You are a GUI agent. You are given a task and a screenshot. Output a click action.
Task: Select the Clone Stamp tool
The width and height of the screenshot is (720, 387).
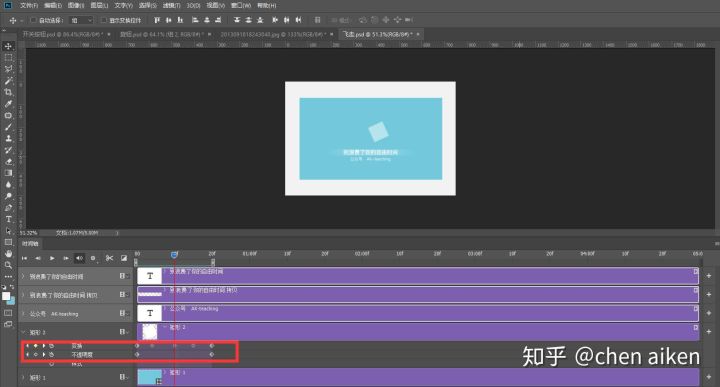[x=8, y=138]
